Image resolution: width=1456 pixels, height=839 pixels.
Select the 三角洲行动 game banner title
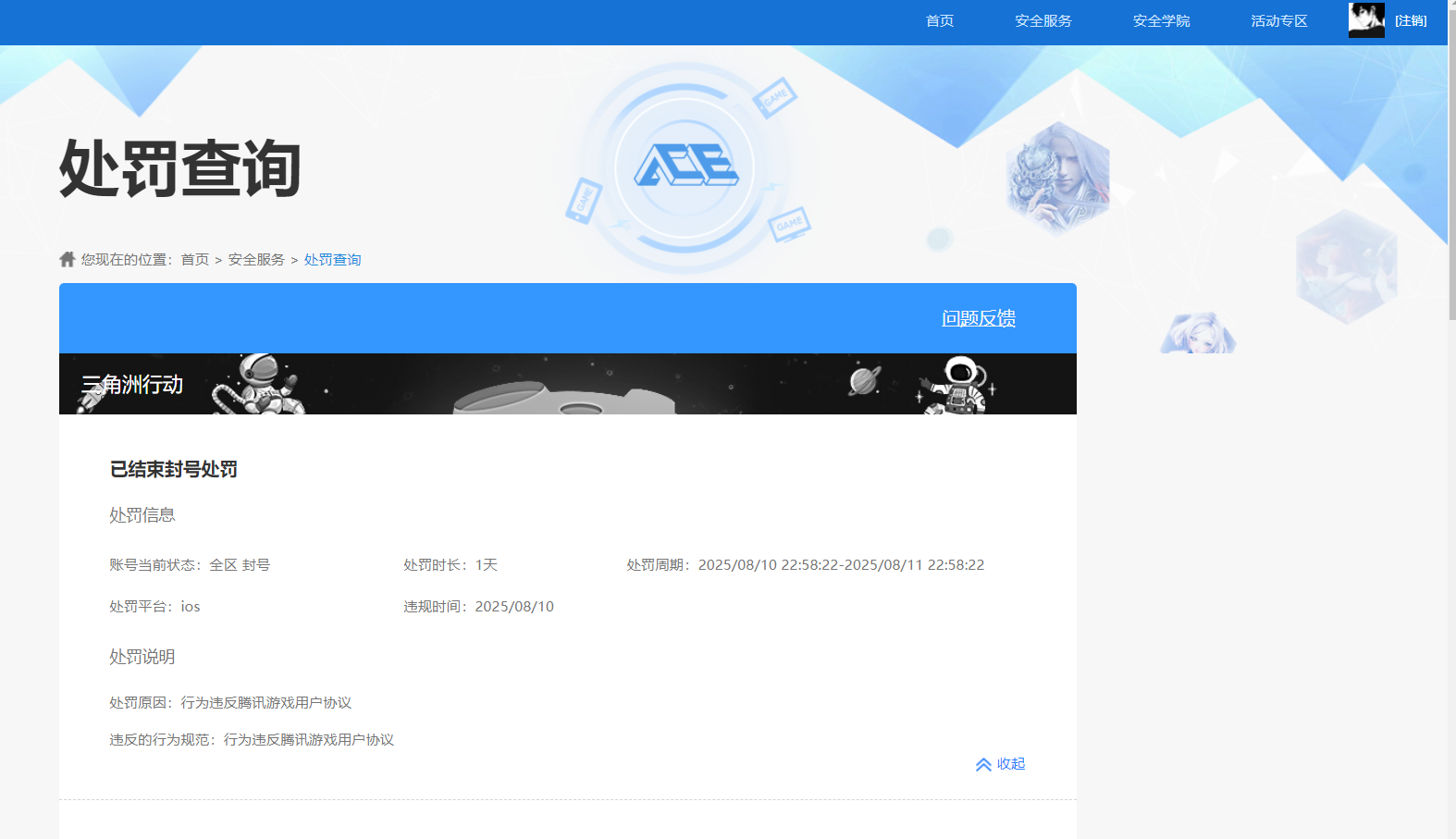(x=132, y=384)
